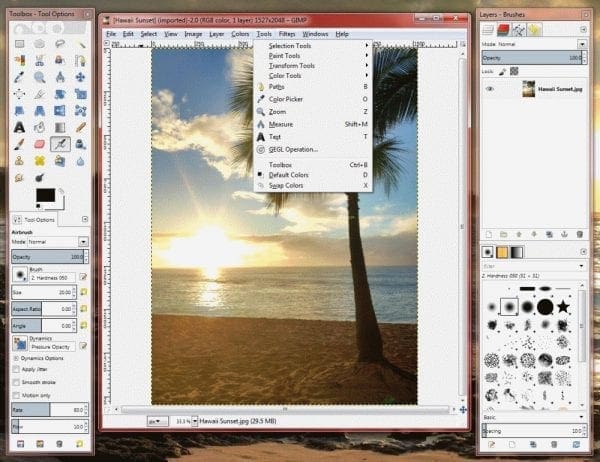Image resolution: width=600 pixels, height=462 pixels.
Task: Enable the Apply Jitter checkbox
Action: 16,369
